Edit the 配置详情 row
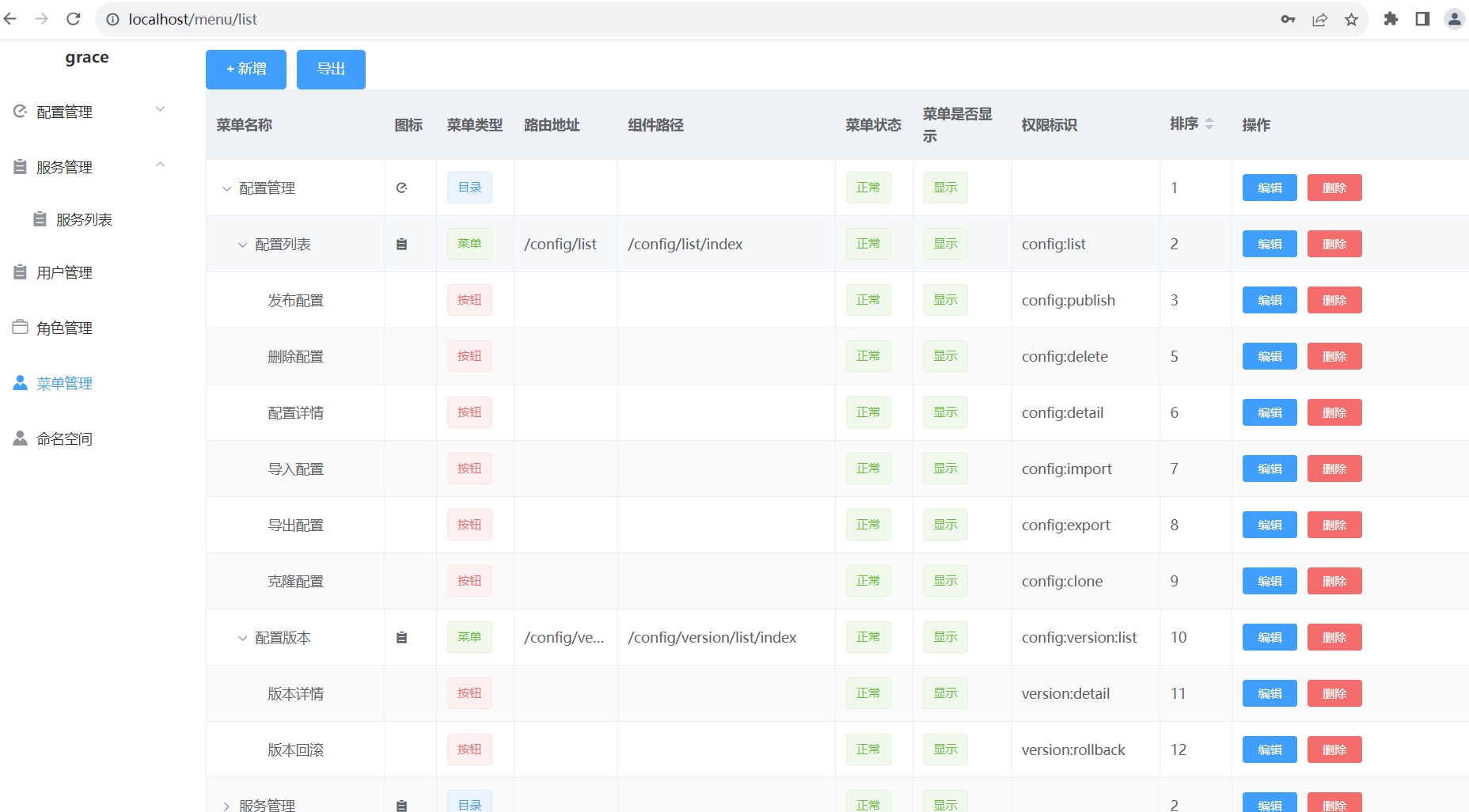Image resolution: width=1469 pixels, height=812 pixels. (1270, 412)
